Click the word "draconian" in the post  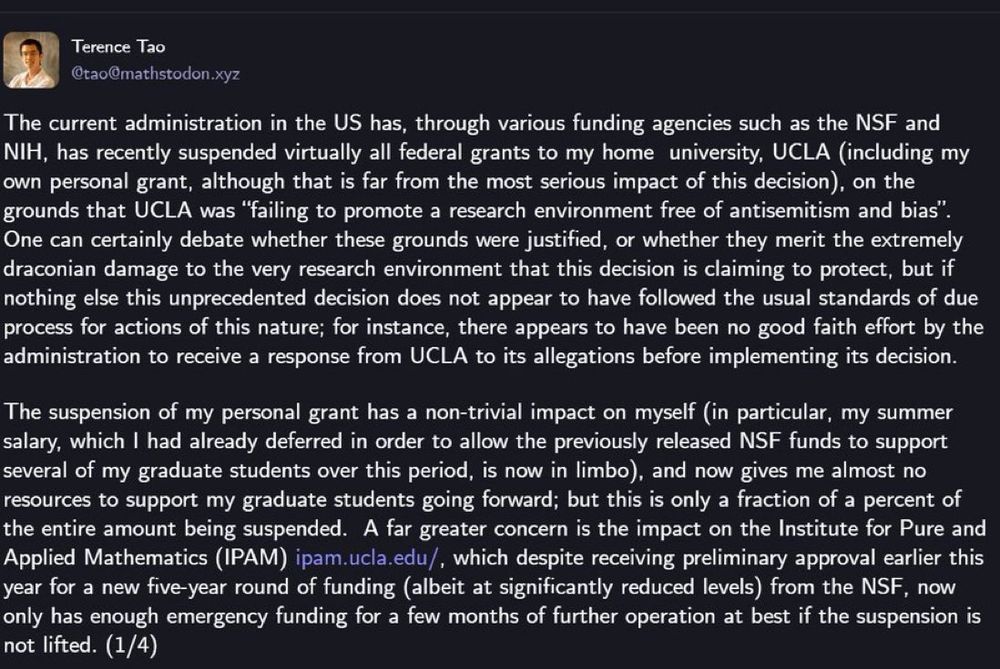(x=50, y=268)
